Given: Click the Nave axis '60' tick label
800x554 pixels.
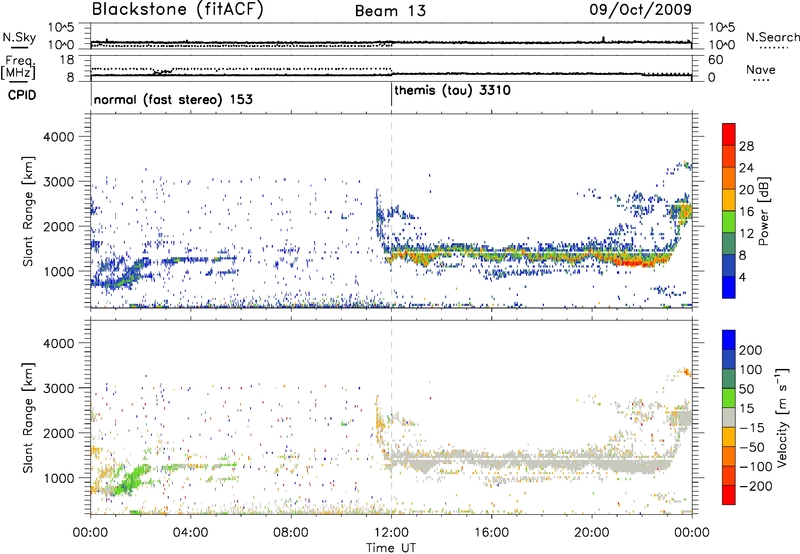Looking at the screenshot, I should coord(715,60).
